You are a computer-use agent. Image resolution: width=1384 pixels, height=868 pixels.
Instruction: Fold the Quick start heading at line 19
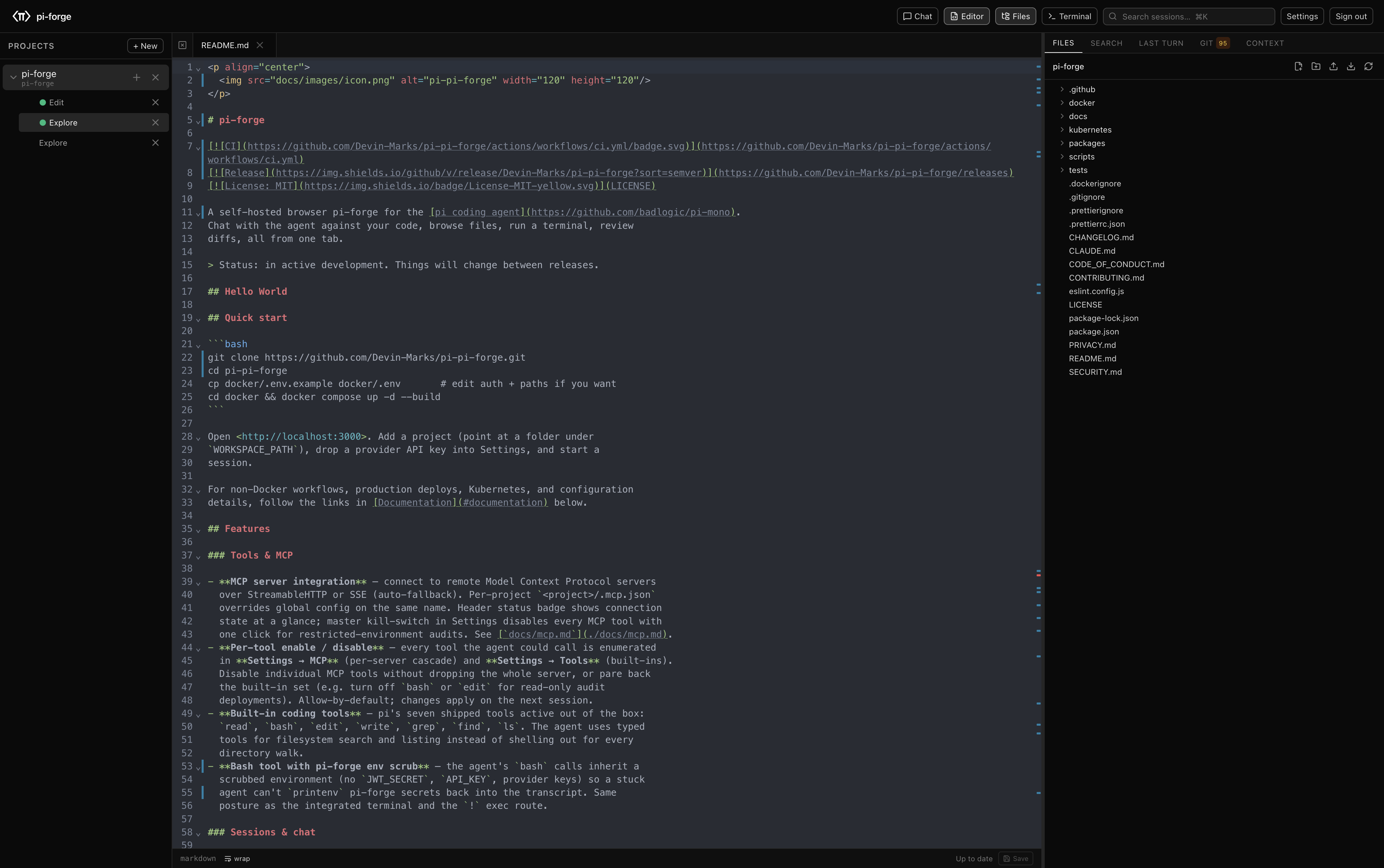point(198,319)
